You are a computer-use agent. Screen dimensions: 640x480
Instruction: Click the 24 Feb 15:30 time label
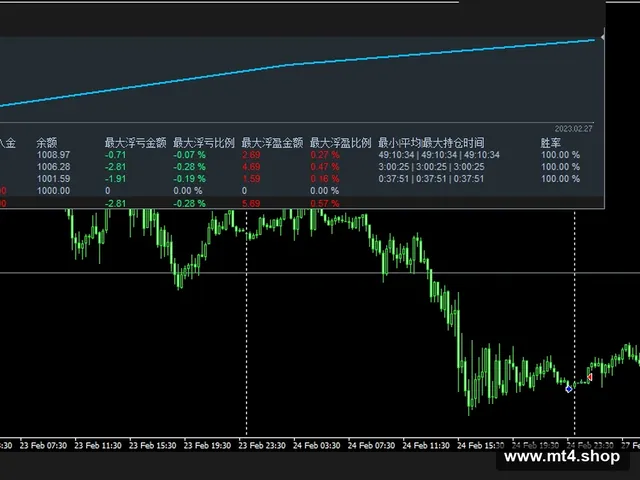click(x=481, y=446)
